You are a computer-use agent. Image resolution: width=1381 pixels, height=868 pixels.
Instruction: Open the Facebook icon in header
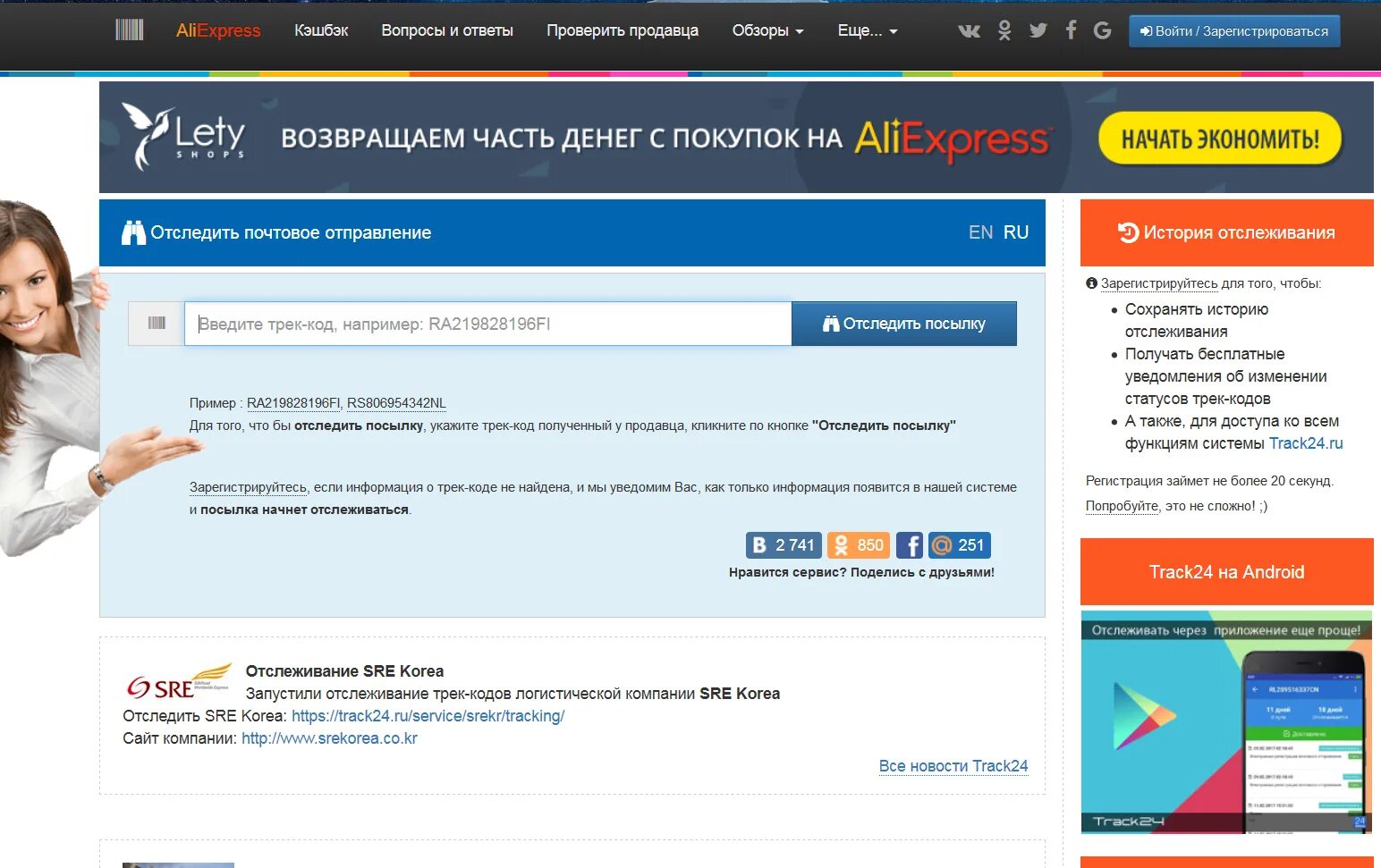pyautogui.click(x=1071, y=30)
